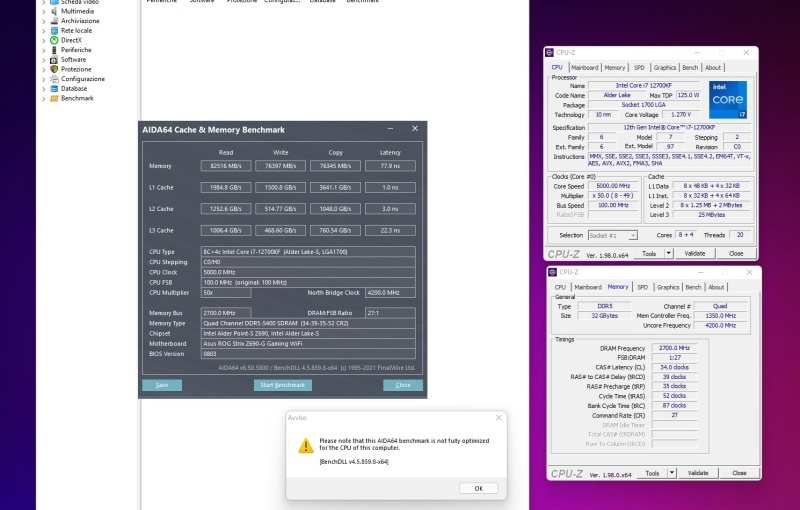Close the Avviso warning dialog
The image size is (800, 510).
click(x=498, y=418)
